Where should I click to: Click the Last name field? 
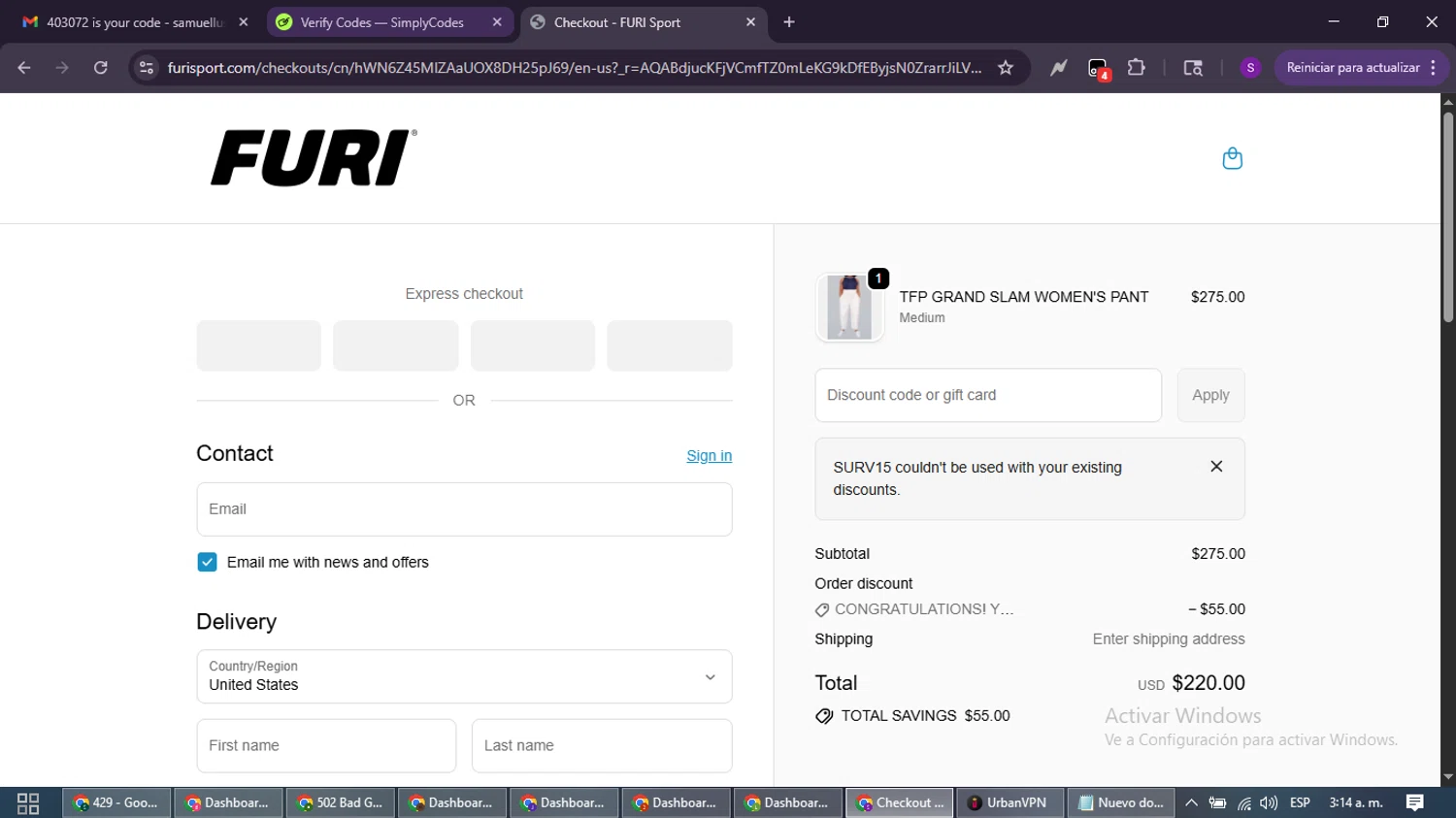(x=602, y=745)
